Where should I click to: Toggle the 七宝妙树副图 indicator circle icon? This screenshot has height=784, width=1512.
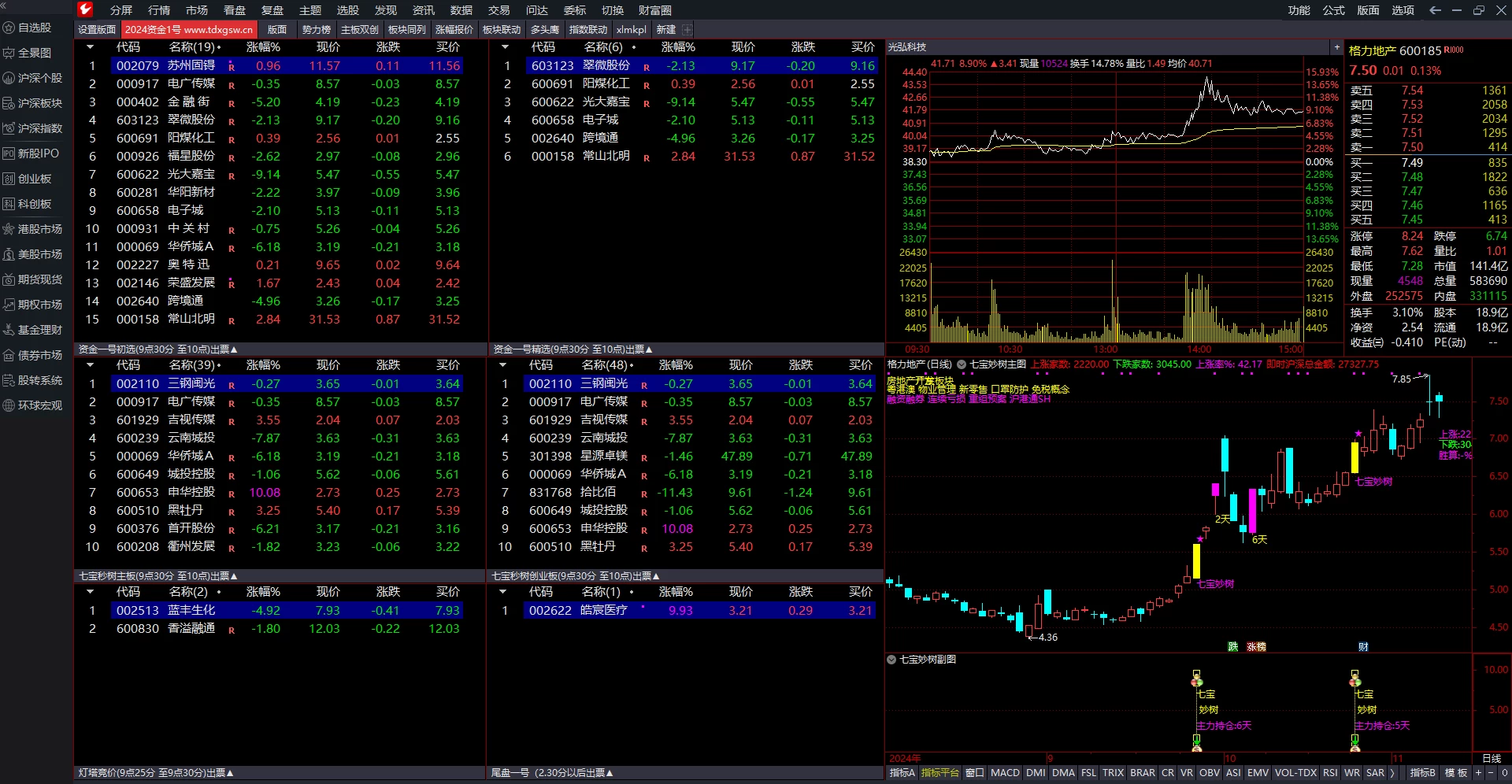pos(891,660)
